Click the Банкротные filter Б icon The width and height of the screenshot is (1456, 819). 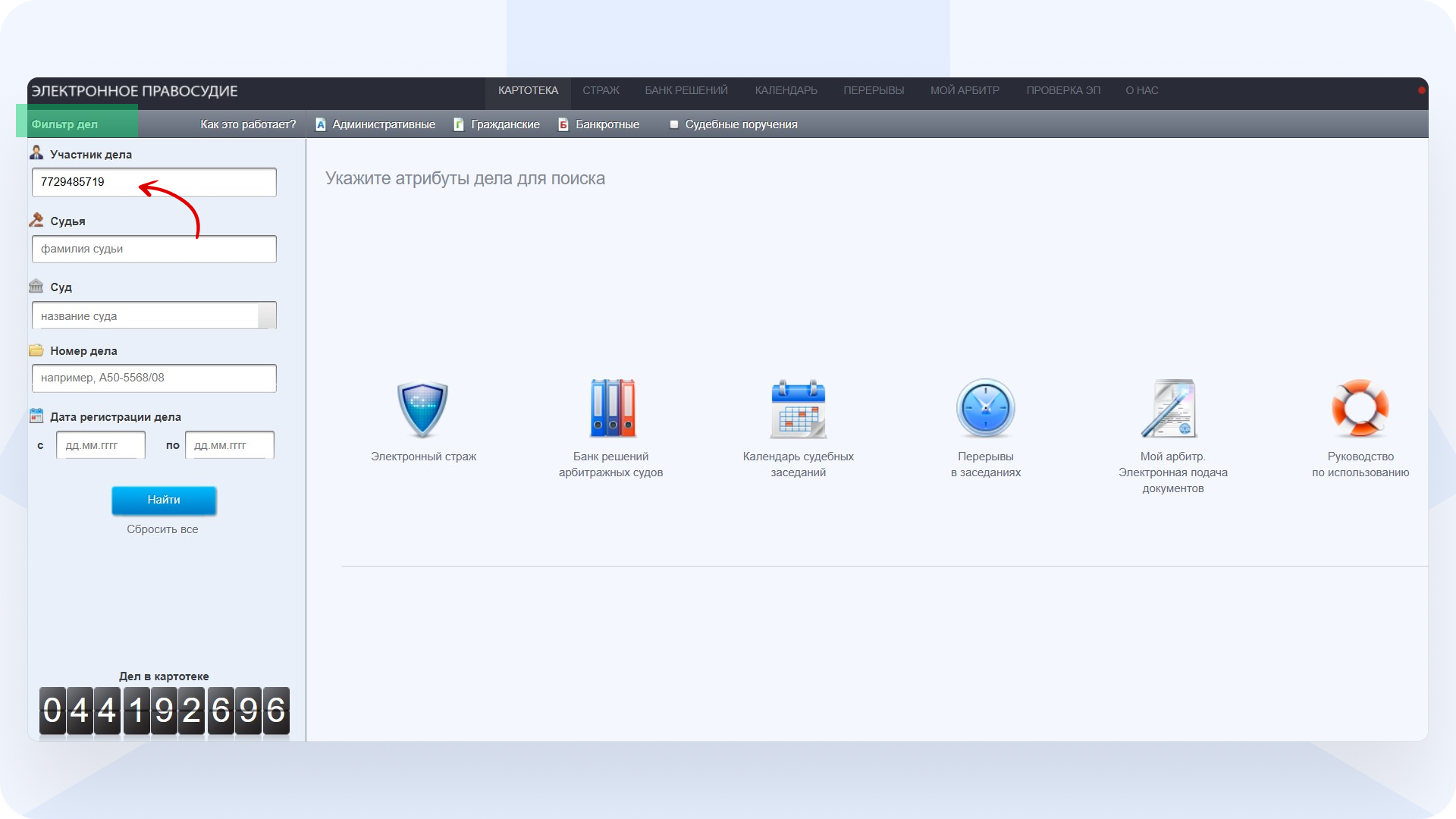(x=563, y=124)
